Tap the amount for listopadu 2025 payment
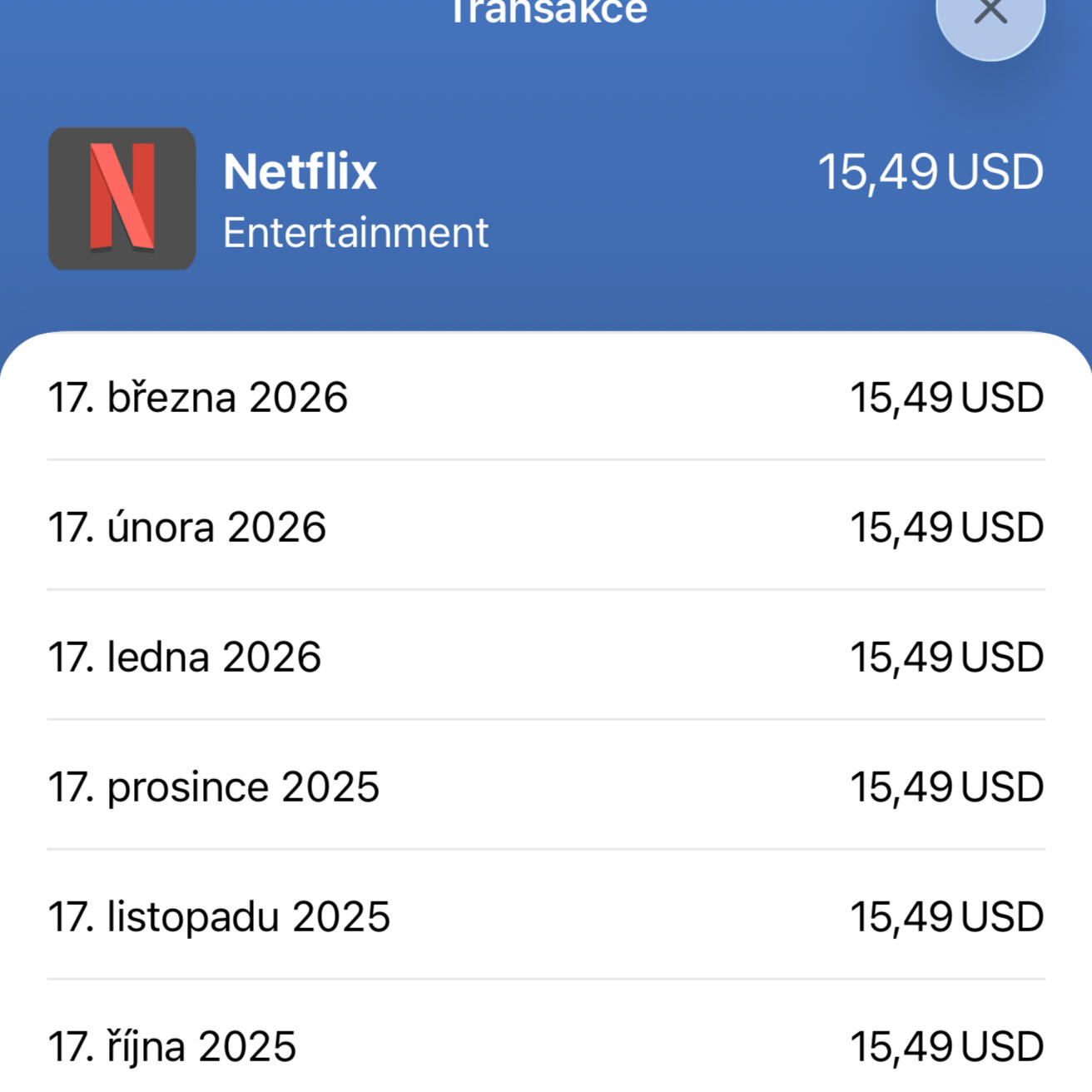1092x1092 pixels. tap(946, 916)
